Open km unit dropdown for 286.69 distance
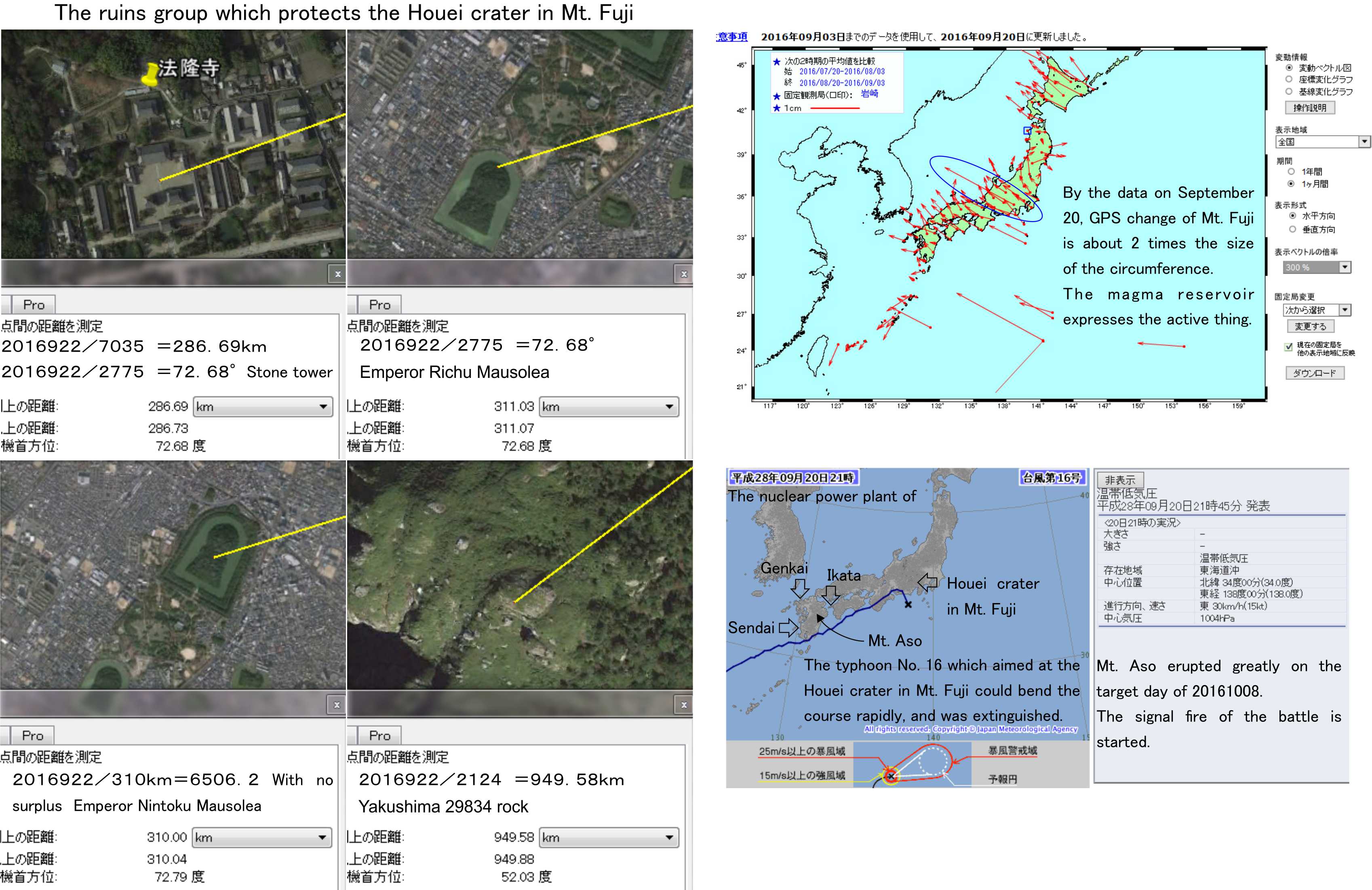 pyautogui.click(x=263, y=406)
